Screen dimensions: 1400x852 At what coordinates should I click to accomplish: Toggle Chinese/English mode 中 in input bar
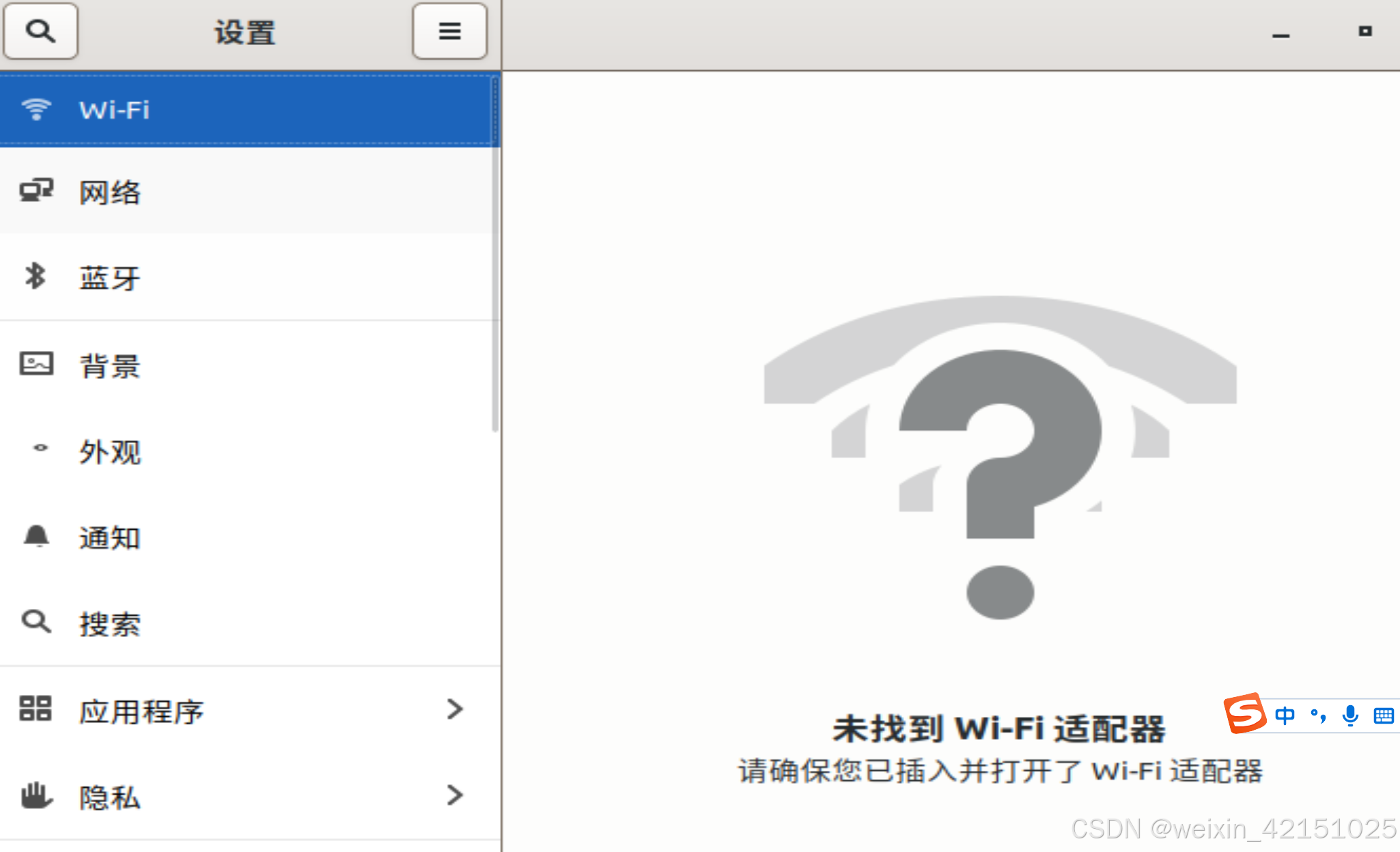[1285, 715]
